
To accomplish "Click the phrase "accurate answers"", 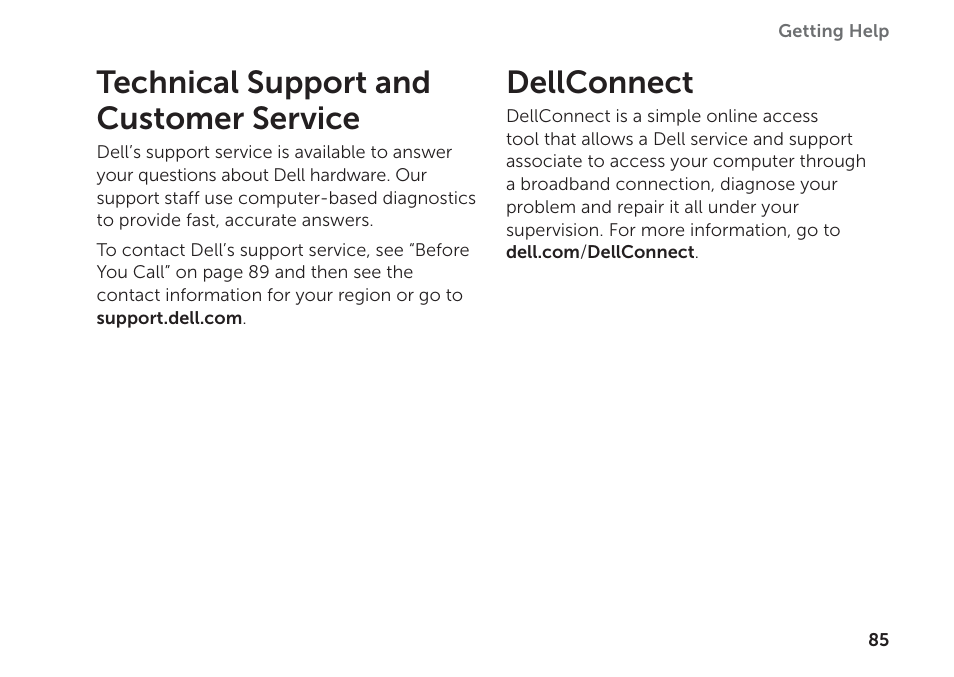I will pos(297,220).
